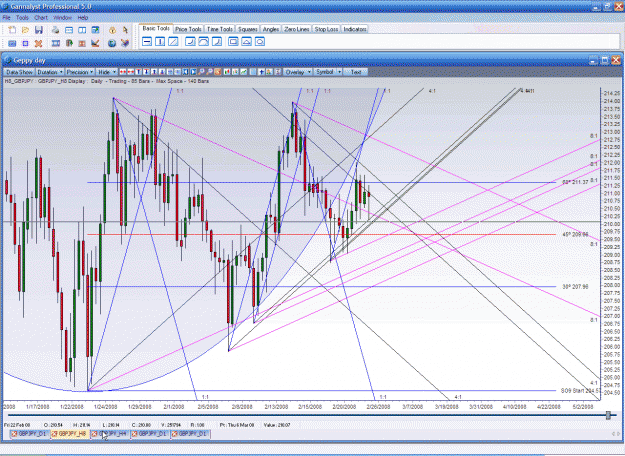Click the Print icon in main toolbar
The width and height of the screenshot is (625, 456).
pyautogui.click(x=55, y=30)
